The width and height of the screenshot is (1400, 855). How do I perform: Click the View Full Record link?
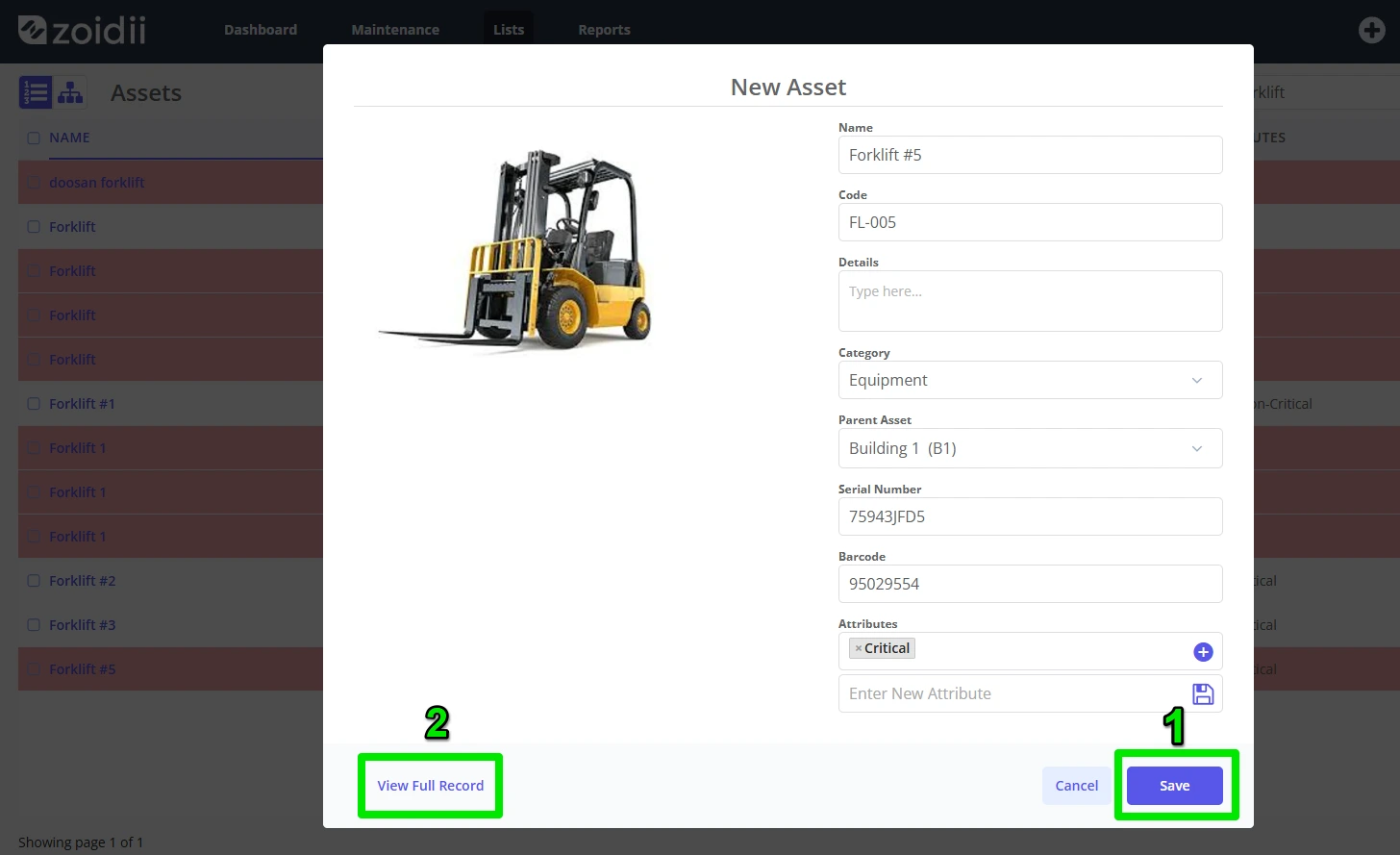[x=431, y=786]
